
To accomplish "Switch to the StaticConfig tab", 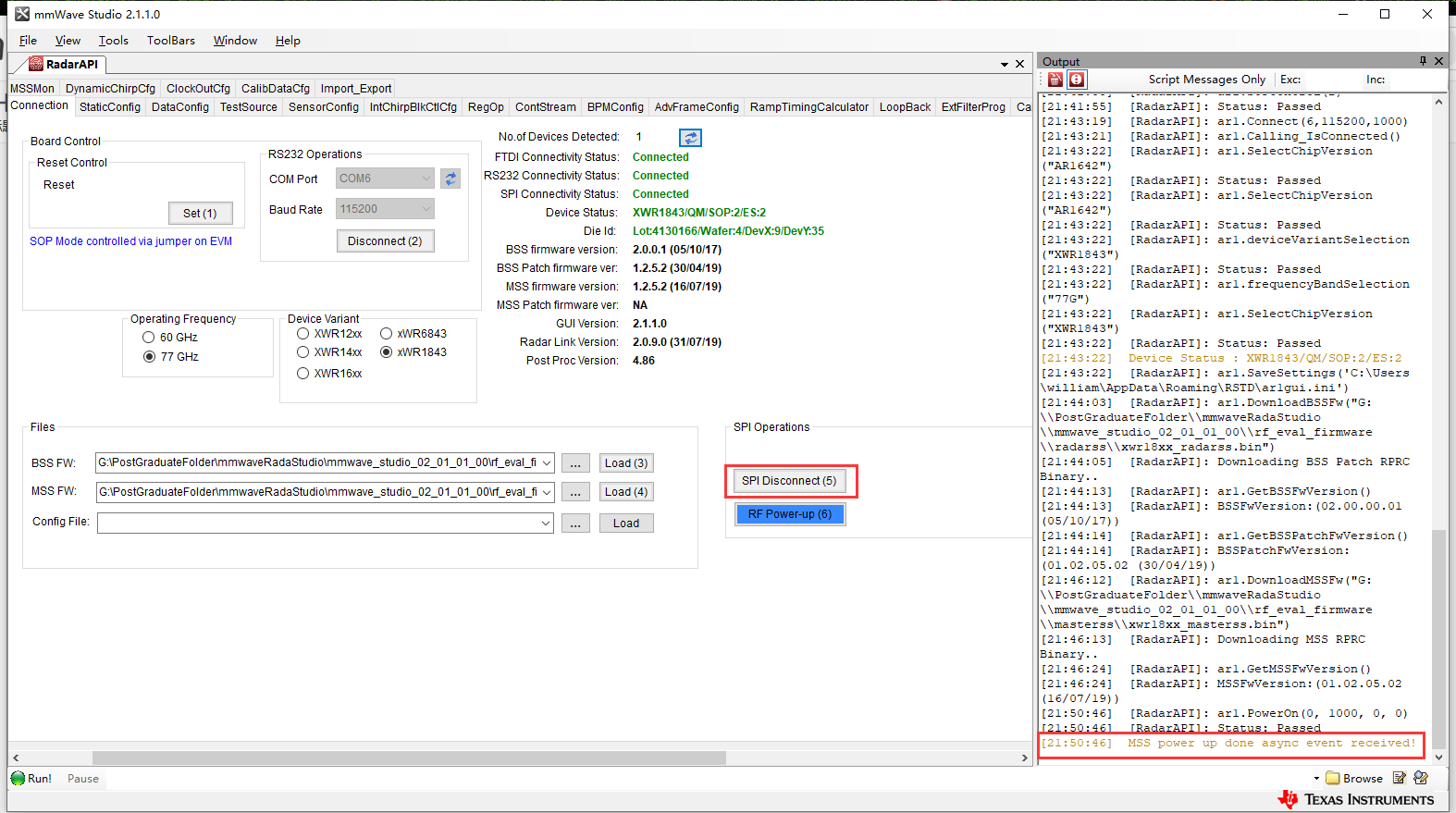I will pyautogui.click(x=110, y=107).
